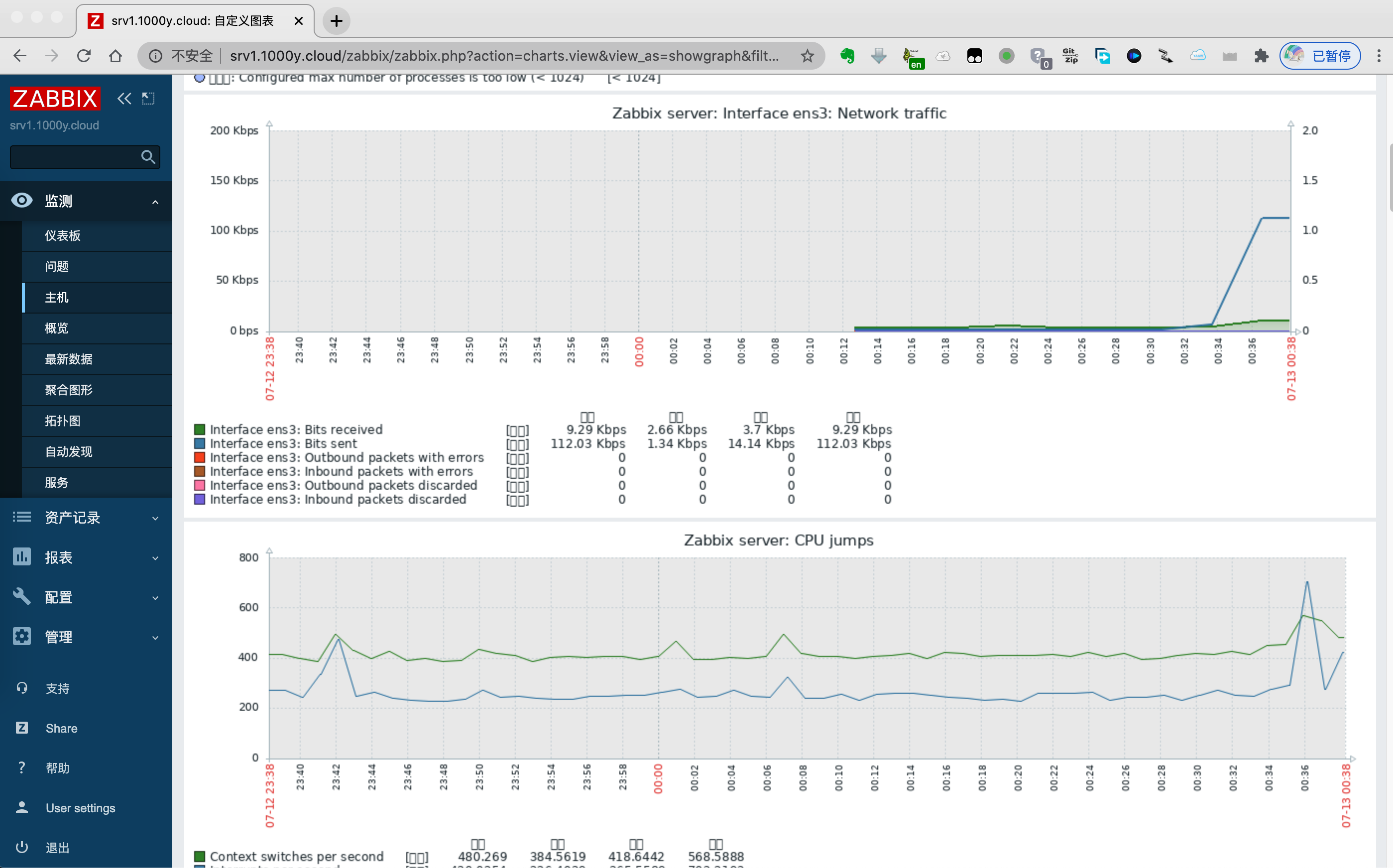Collapse the 监测 section chevron
The image size is (1393, 868).
click(x=155, y=202)
